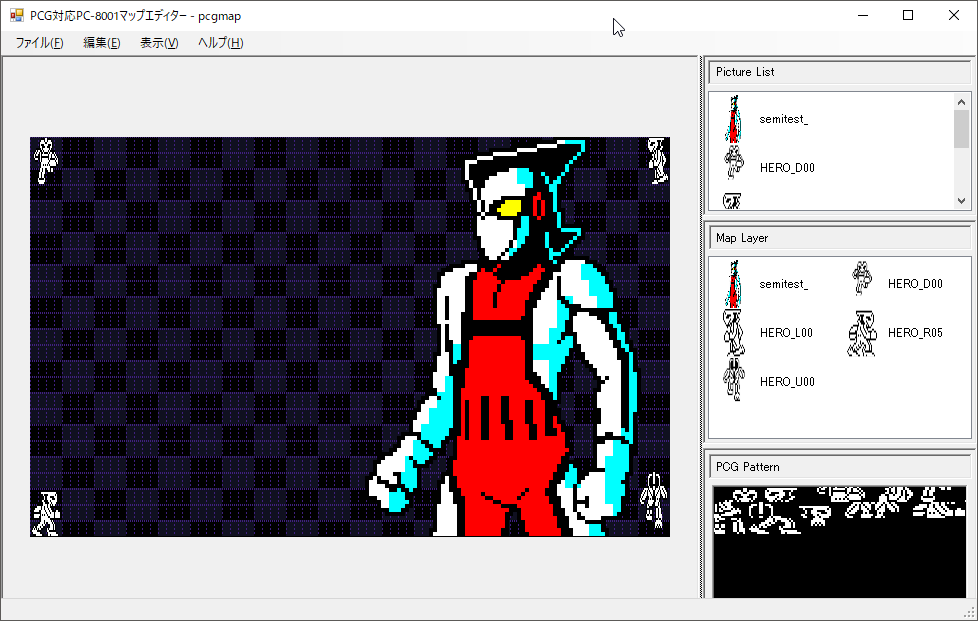Click the HERO_L00 label in Map Layer

tap(786, 333)
